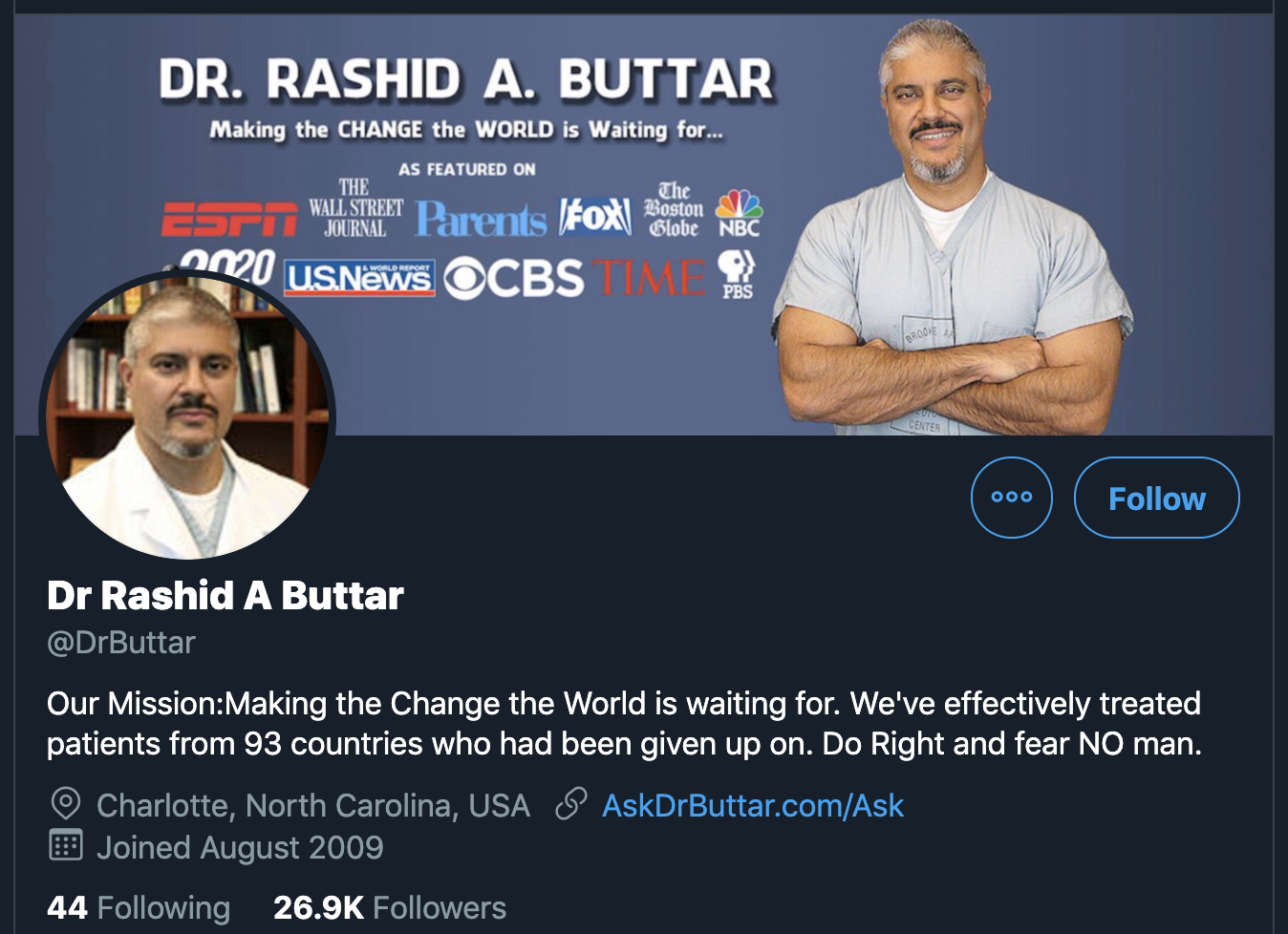Click the Joined August 2009 text
The width and height of the screenshot is (1288, 934).
pyautogui.click(x=240, y=847)
